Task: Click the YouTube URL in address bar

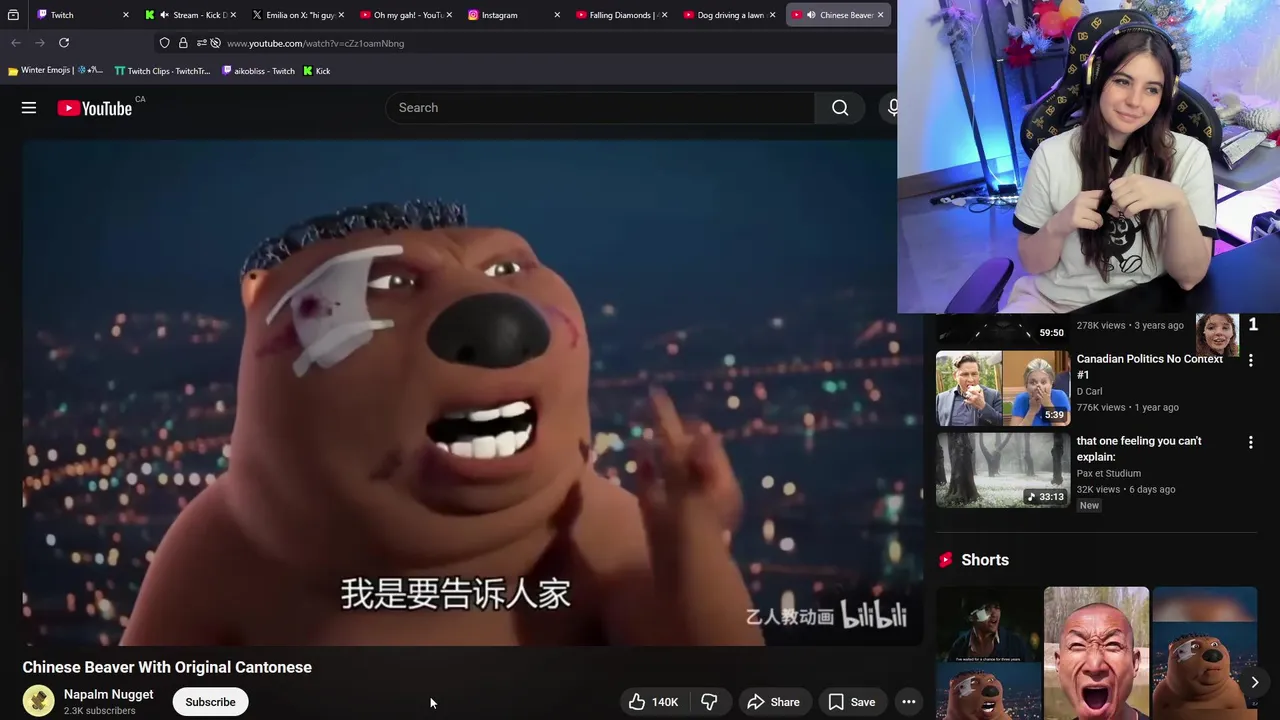Action: pos(315,43)
